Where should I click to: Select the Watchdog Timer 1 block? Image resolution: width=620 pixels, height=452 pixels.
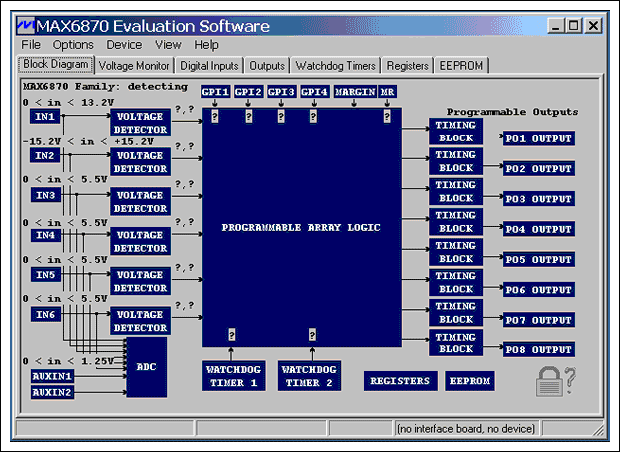click(231, 375)
